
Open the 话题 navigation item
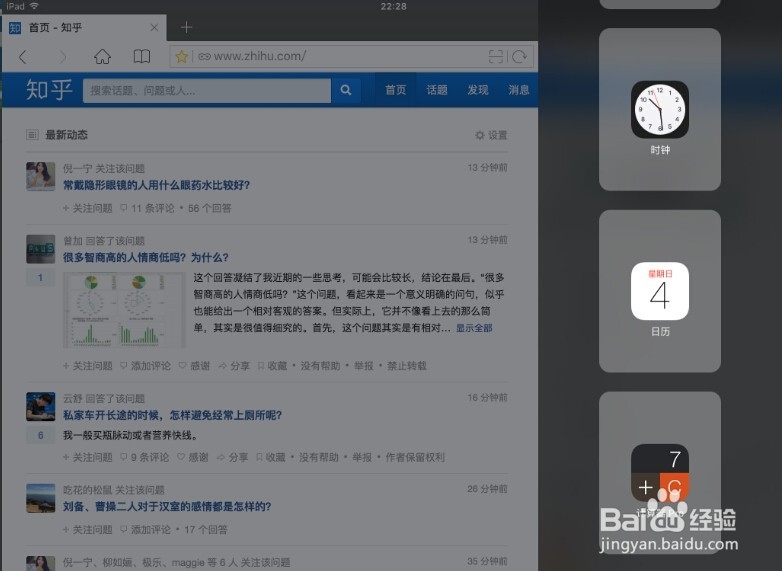[437, 90]
